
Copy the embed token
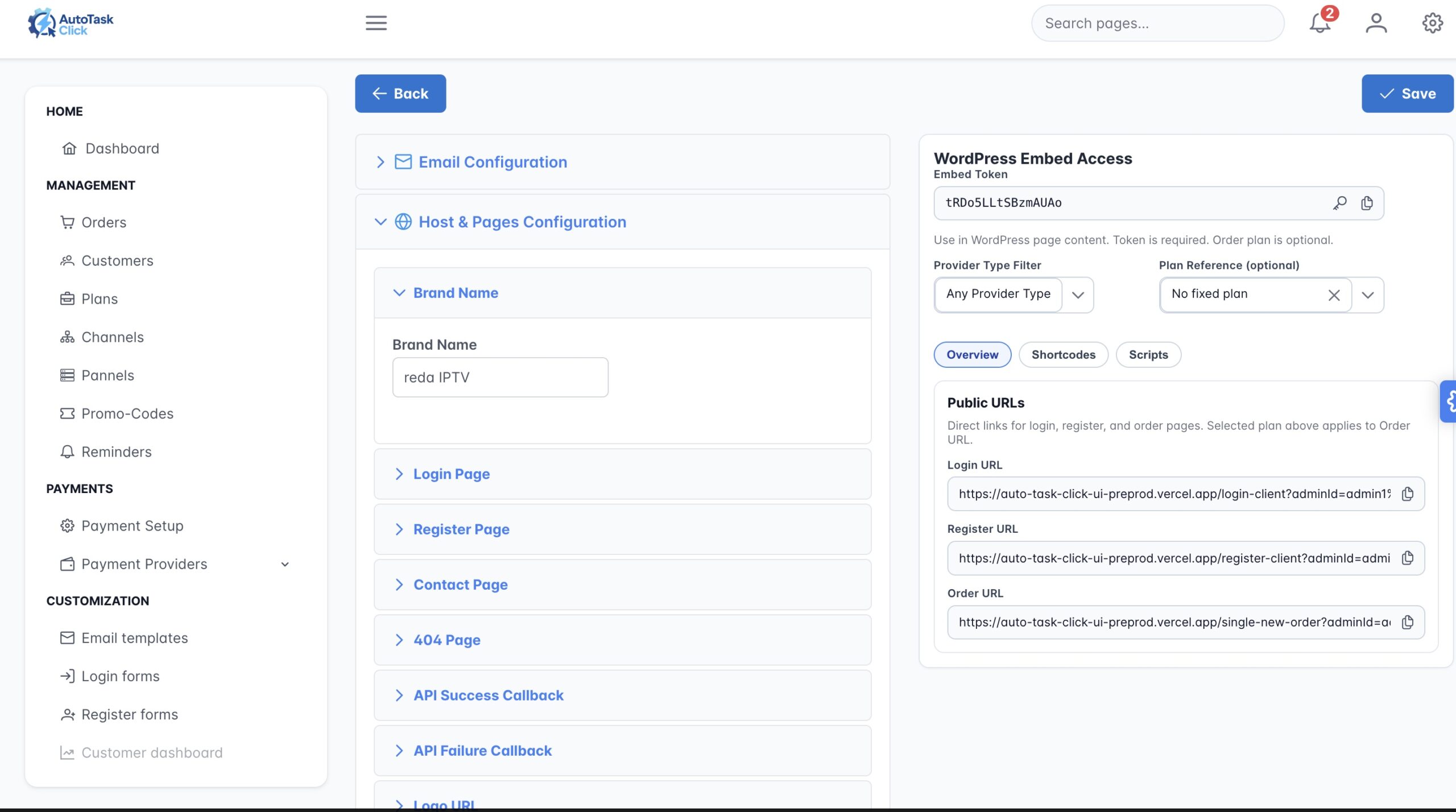[x=1367, y=203]
